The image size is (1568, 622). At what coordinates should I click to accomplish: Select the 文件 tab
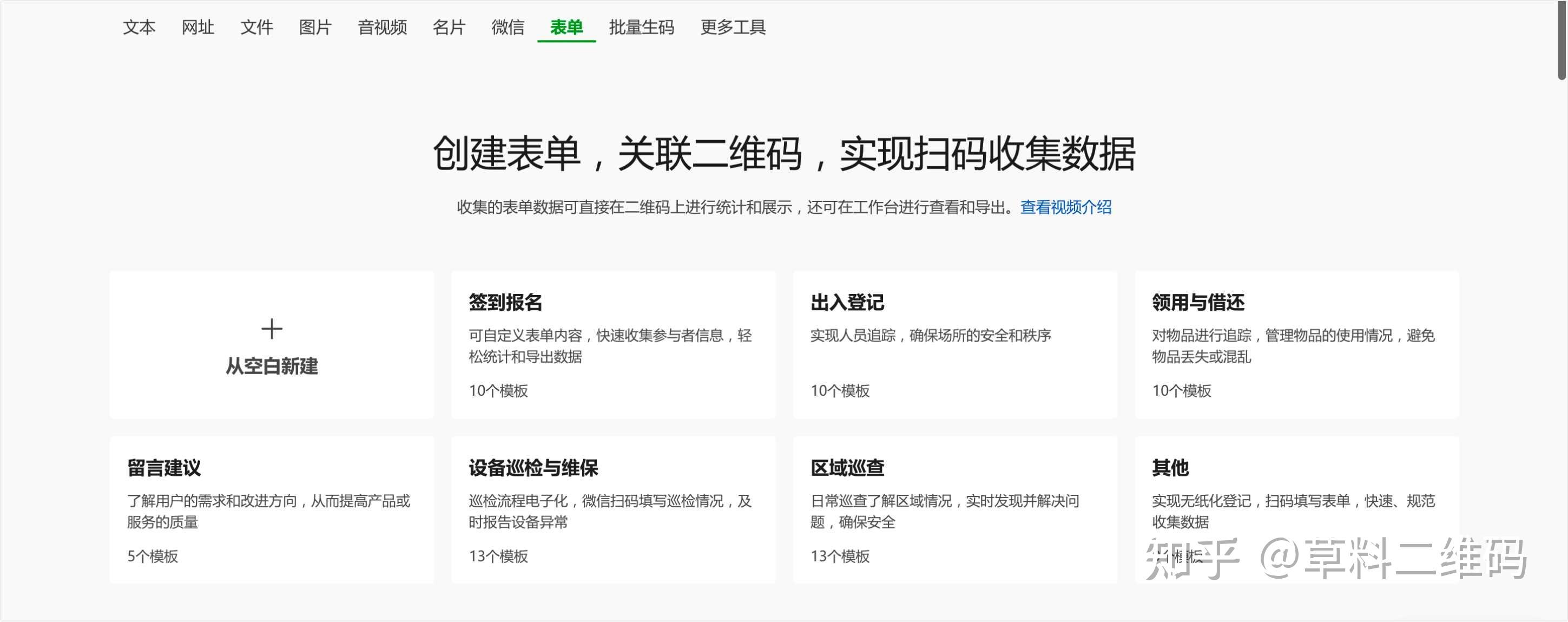(256, 27)
